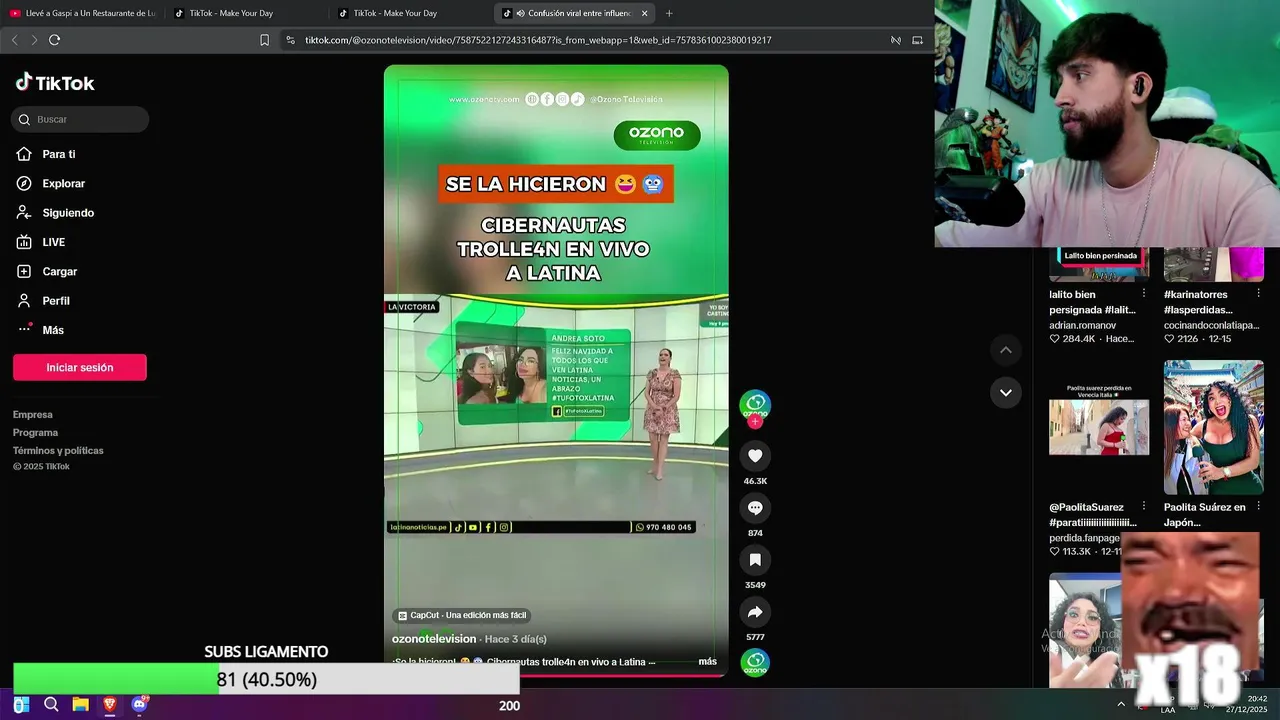Switch to the YouTube Llevé a Gaspi tab
Screen dimensions: 1280x720
82,13
